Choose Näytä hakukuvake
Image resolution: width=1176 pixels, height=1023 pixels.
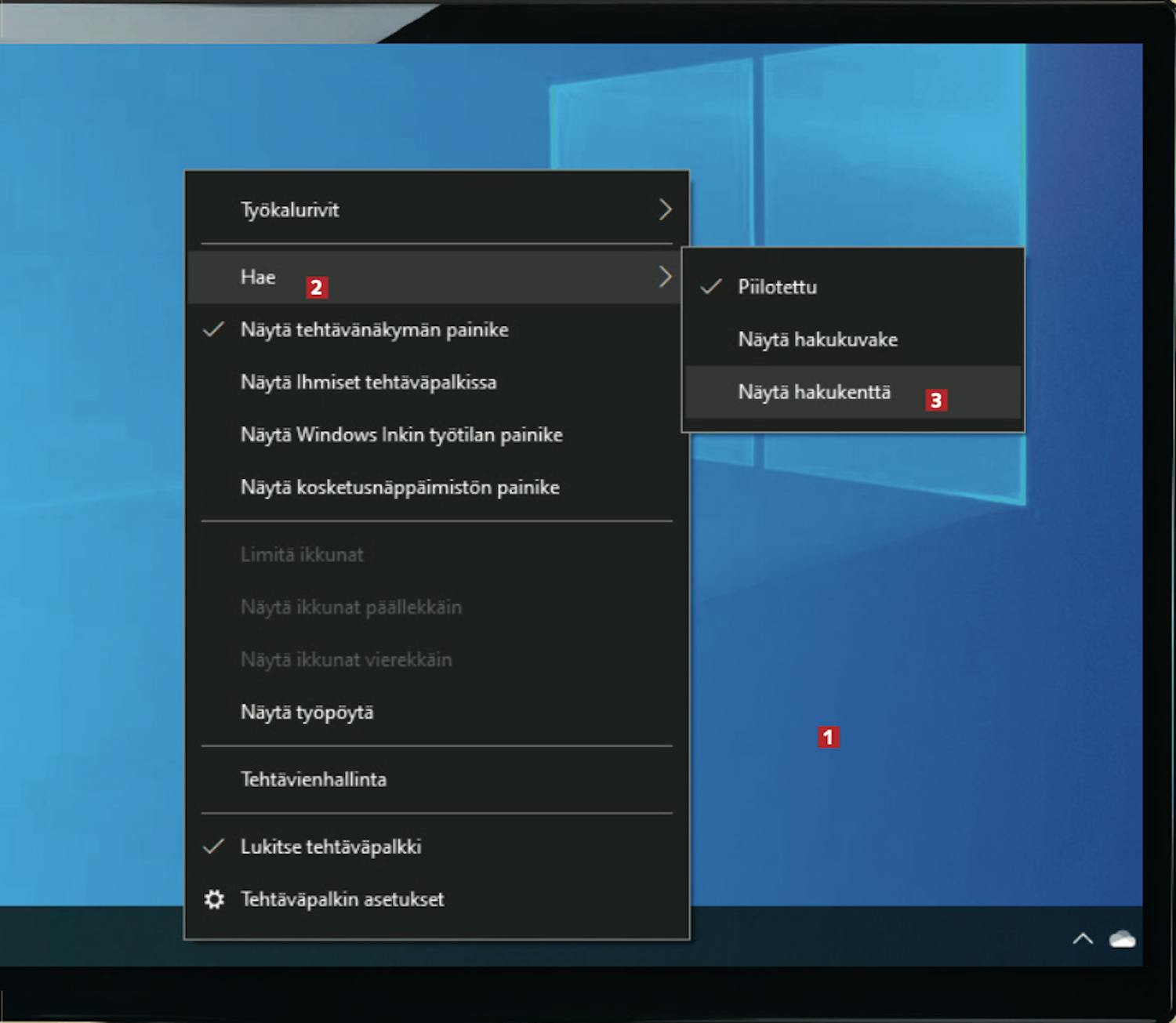click(x=817, y=339)
